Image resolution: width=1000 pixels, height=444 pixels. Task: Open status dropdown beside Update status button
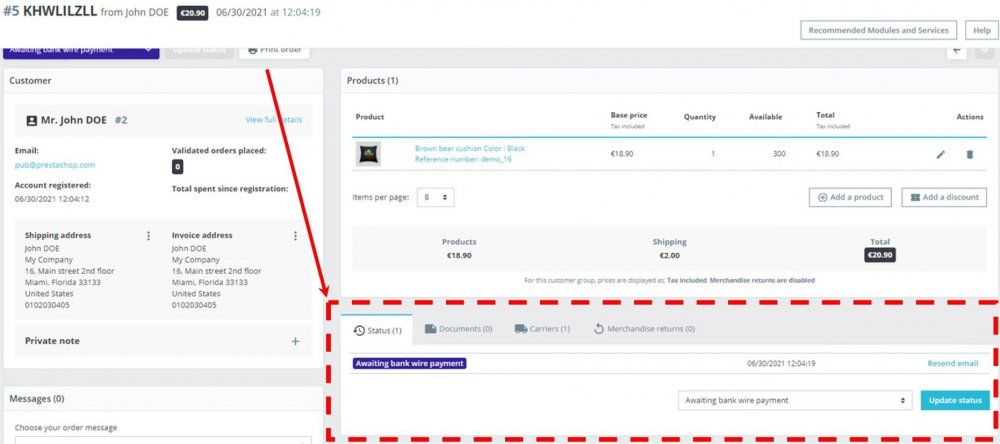coord(795,401)
